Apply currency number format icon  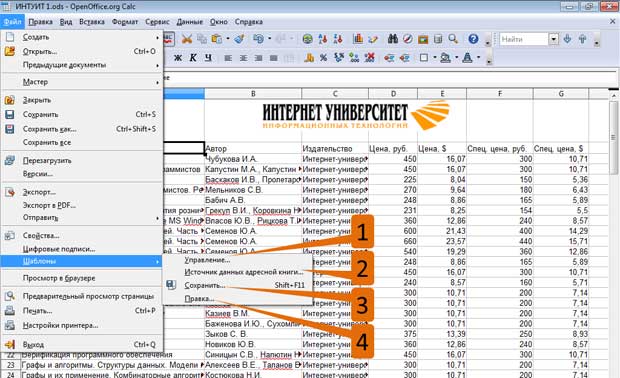coord(309,58)
